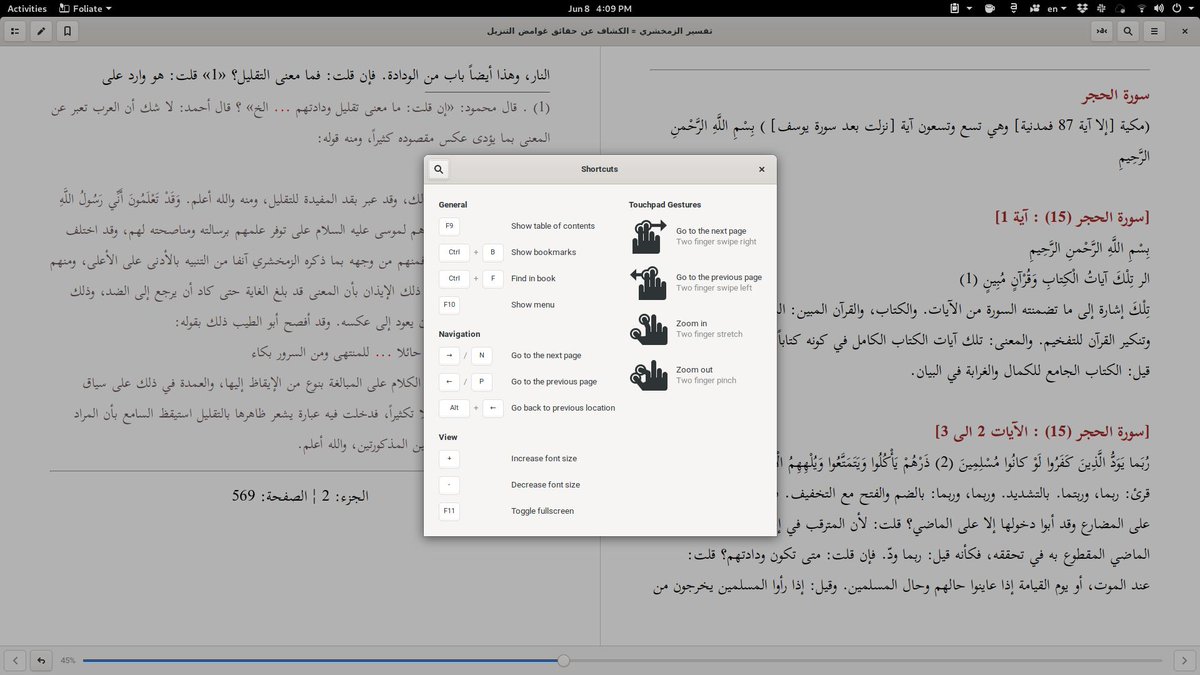Click the cloud sync tray icon
This screenshot has width=1200, height=675.
coord(1120,8)
